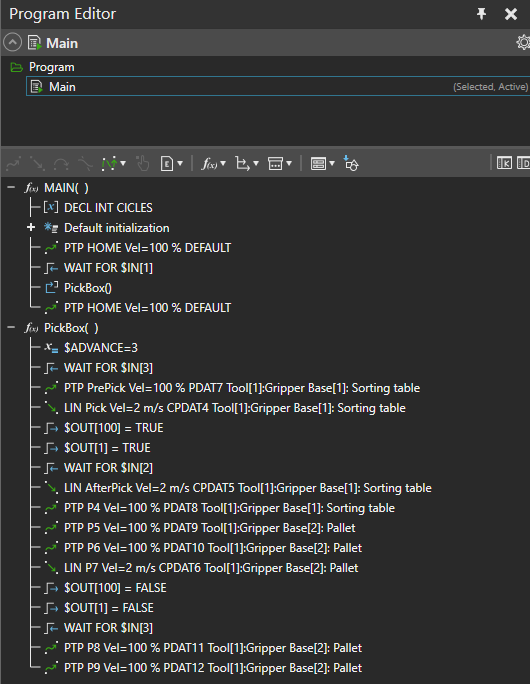Image resolution: width=530 pixels, height=684 pixels.
Task: Pin the Program Editor panel
Action: [x=482, y=14]
